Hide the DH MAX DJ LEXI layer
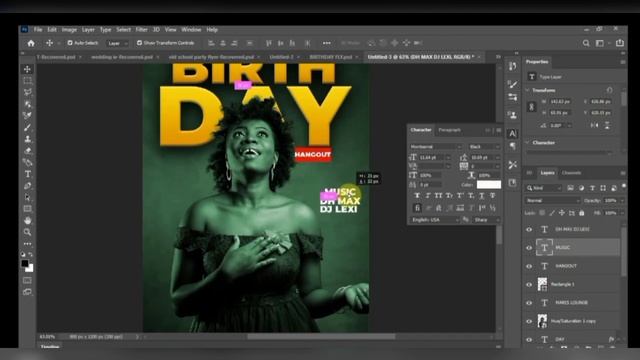 click(529, 229)
